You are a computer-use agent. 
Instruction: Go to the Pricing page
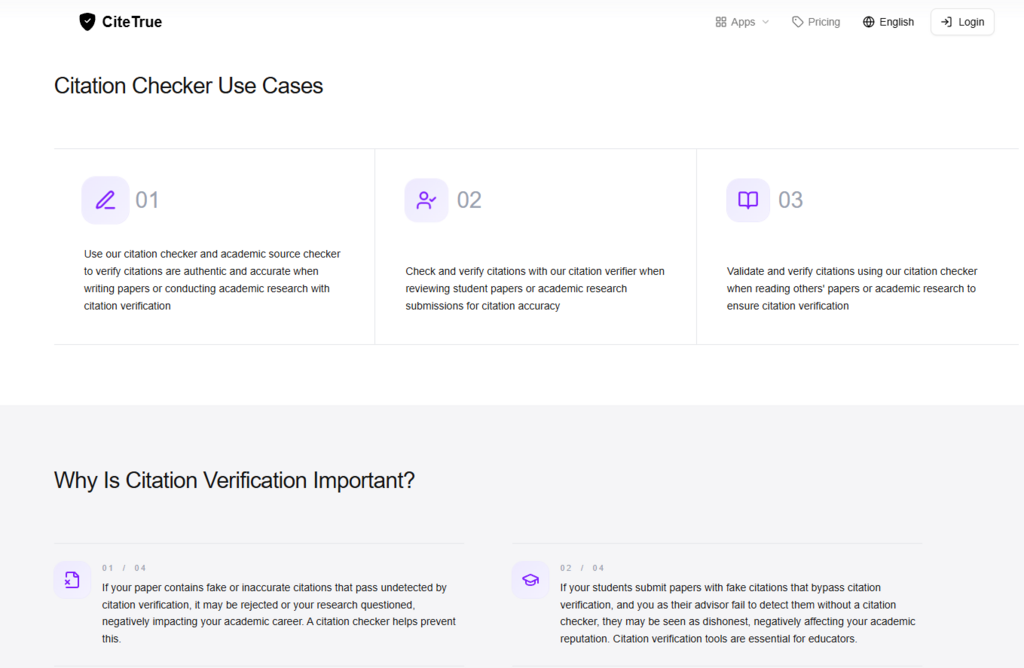click(816, 22)
